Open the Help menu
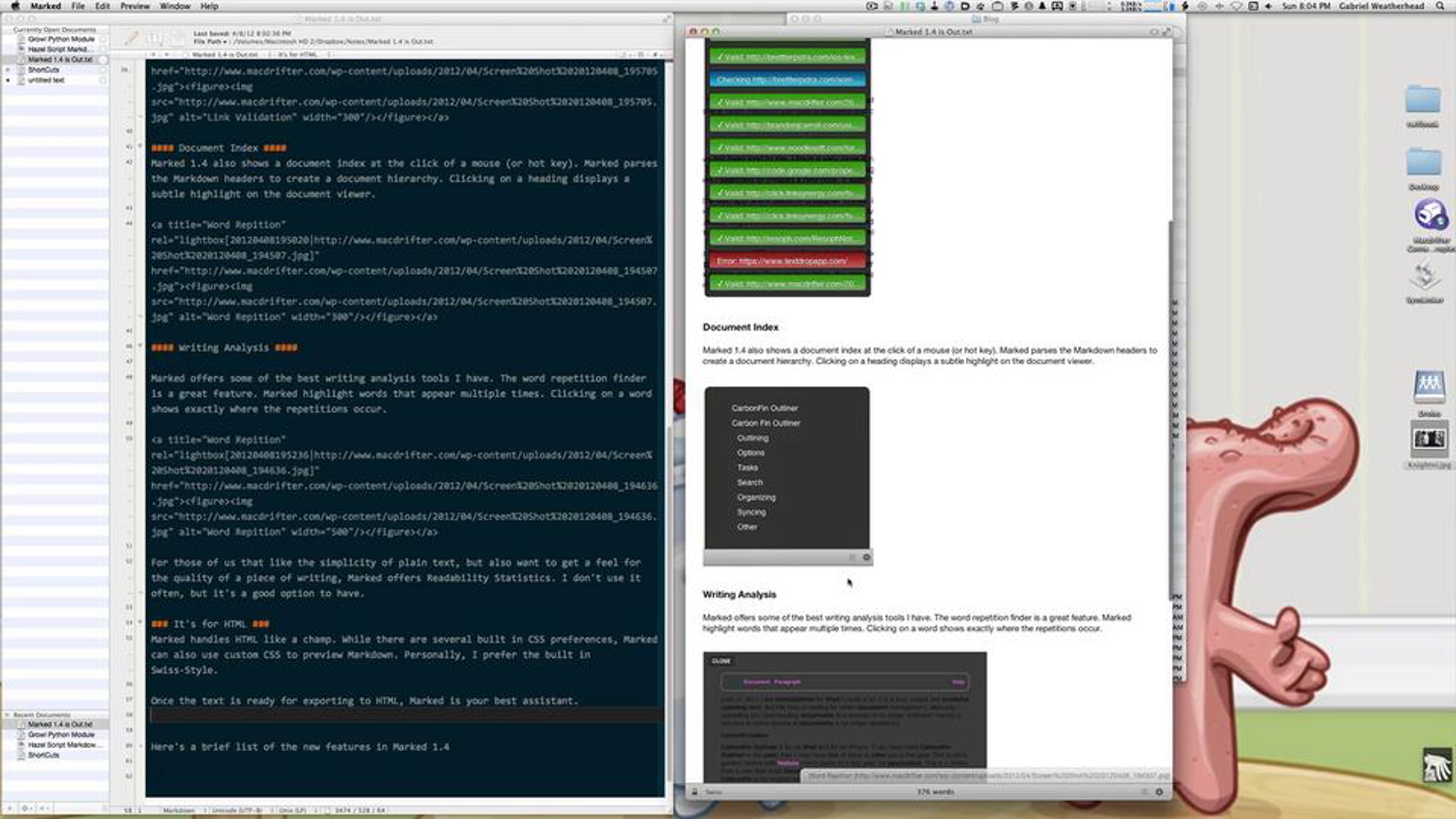 (209, 6)
